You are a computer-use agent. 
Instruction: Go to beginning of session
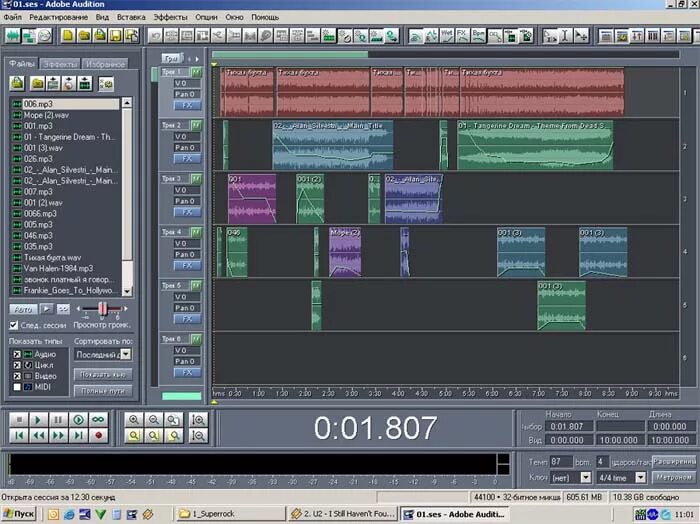coord(19,436)
